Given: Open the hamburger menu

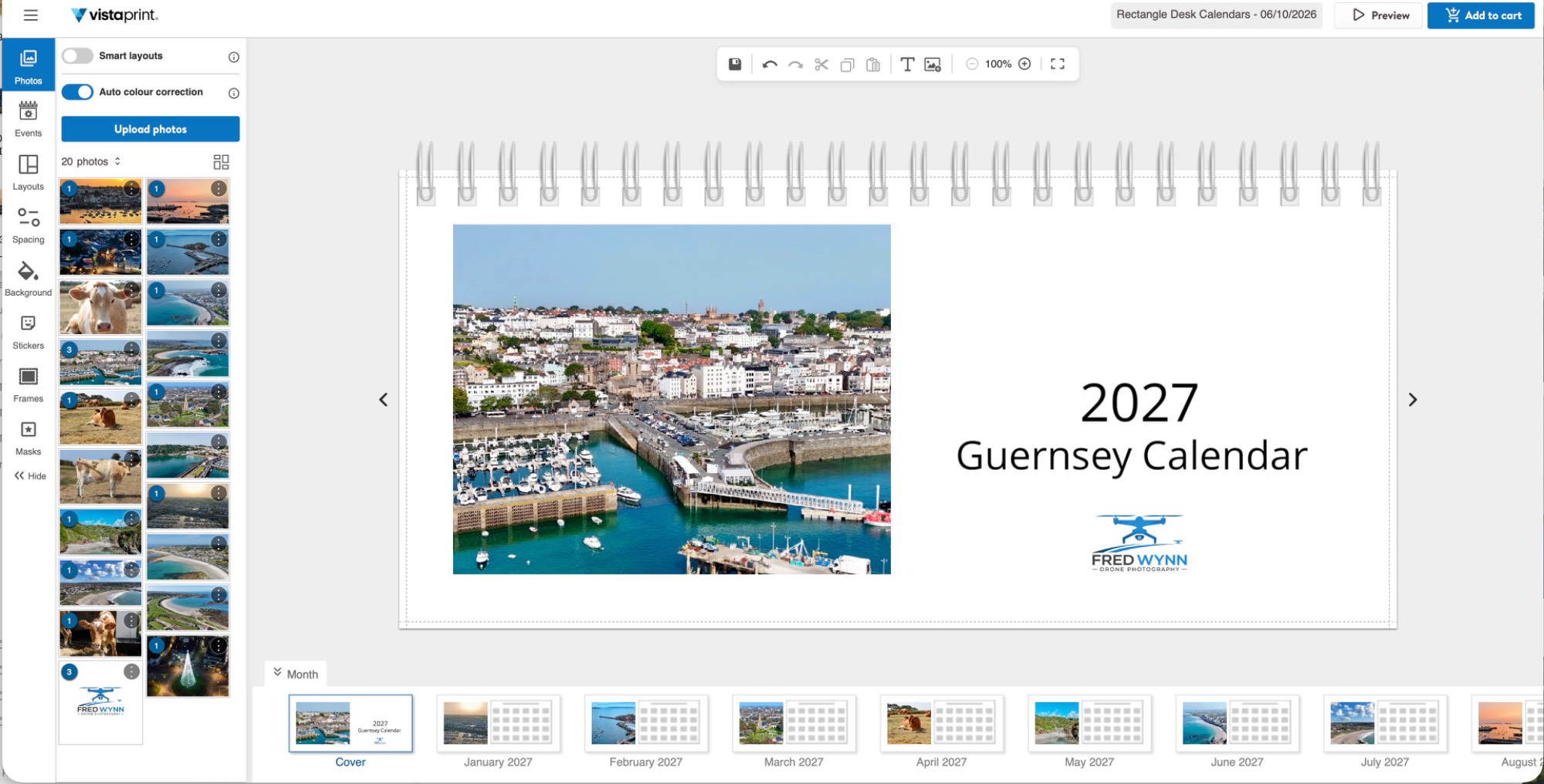Looking at the screenshot, I should coord(31,15).
